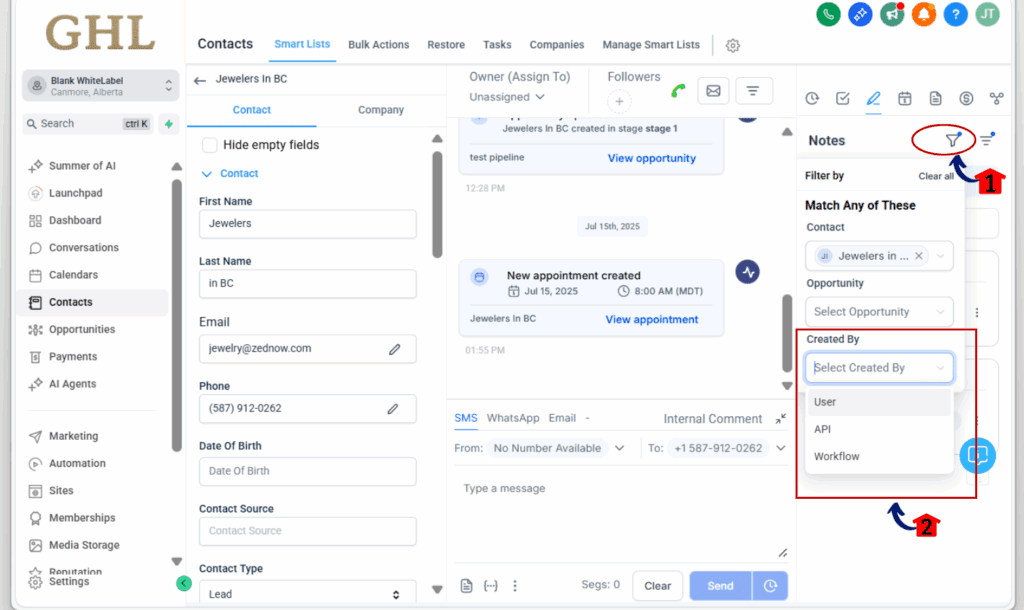1024x610 pixels.
Task: Remove Jewelers in contact filter chip
Action: (x=919, y=256)
